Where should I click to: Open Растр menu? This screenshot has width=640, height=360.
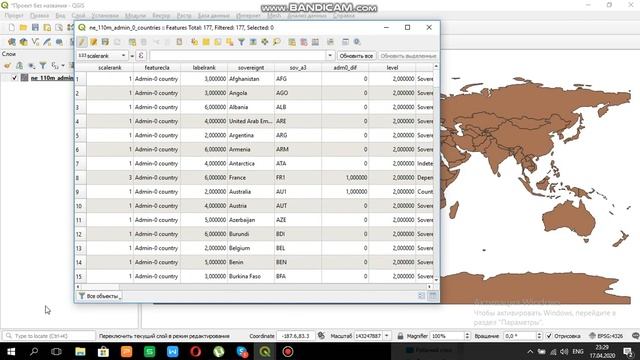tap(184, 16)
